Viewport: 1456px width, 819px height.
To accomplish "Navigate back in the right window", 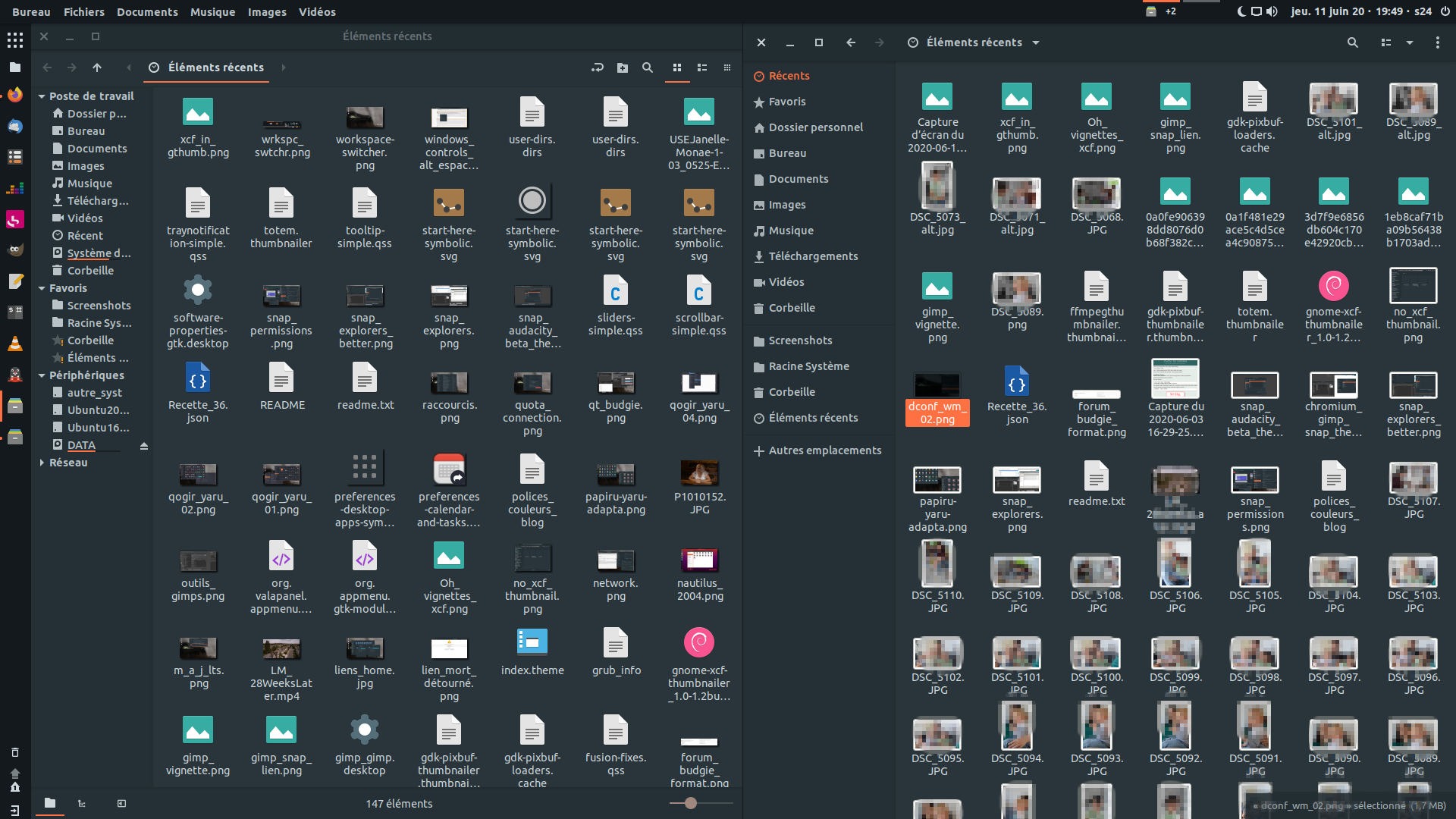I will 851,42.
